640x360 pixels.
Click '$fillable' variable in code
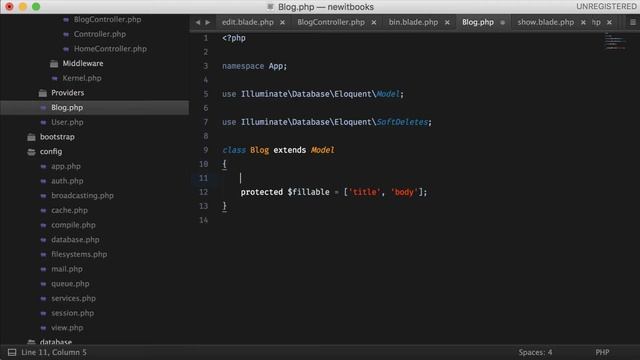click(x=308, y=192)
